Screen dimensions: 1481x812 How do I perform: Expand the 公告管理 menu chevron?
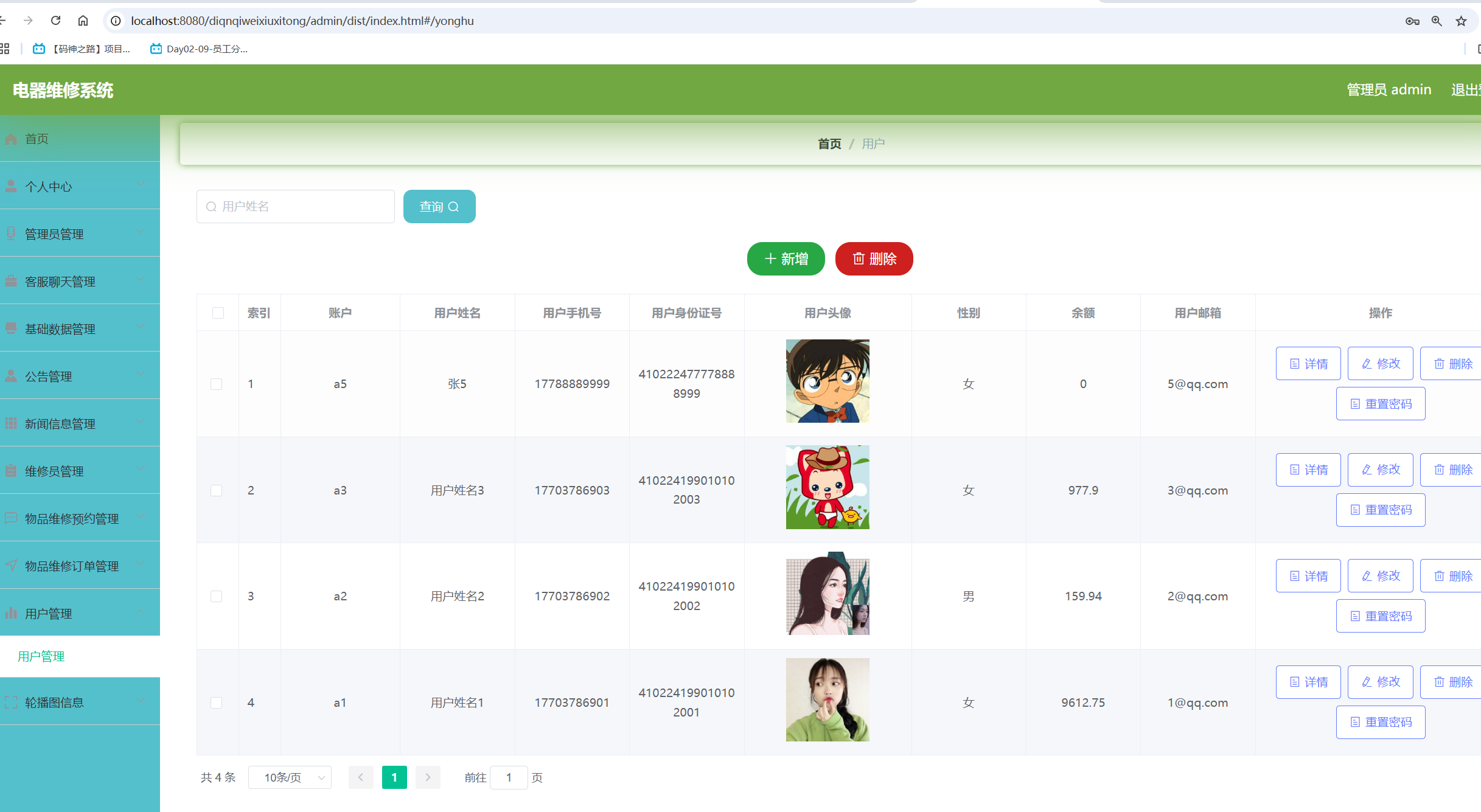141,373
